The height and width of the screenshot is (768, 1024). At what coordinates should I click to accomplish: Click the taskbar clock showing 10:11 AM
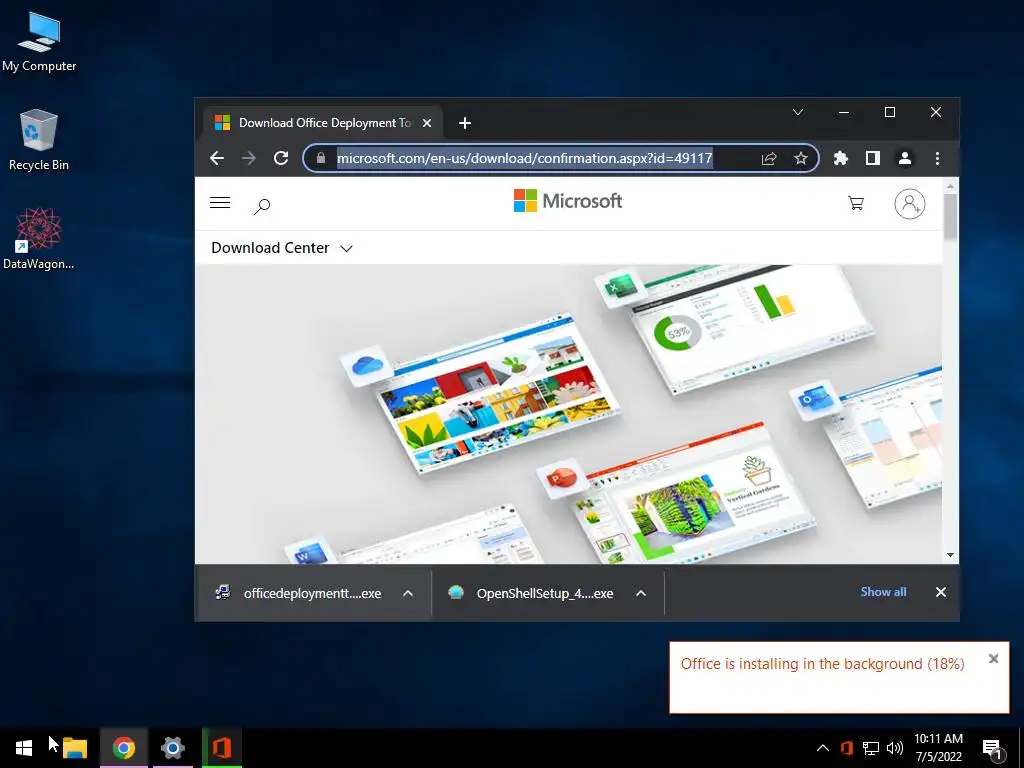pyautogui.click(x=938, y=748)
